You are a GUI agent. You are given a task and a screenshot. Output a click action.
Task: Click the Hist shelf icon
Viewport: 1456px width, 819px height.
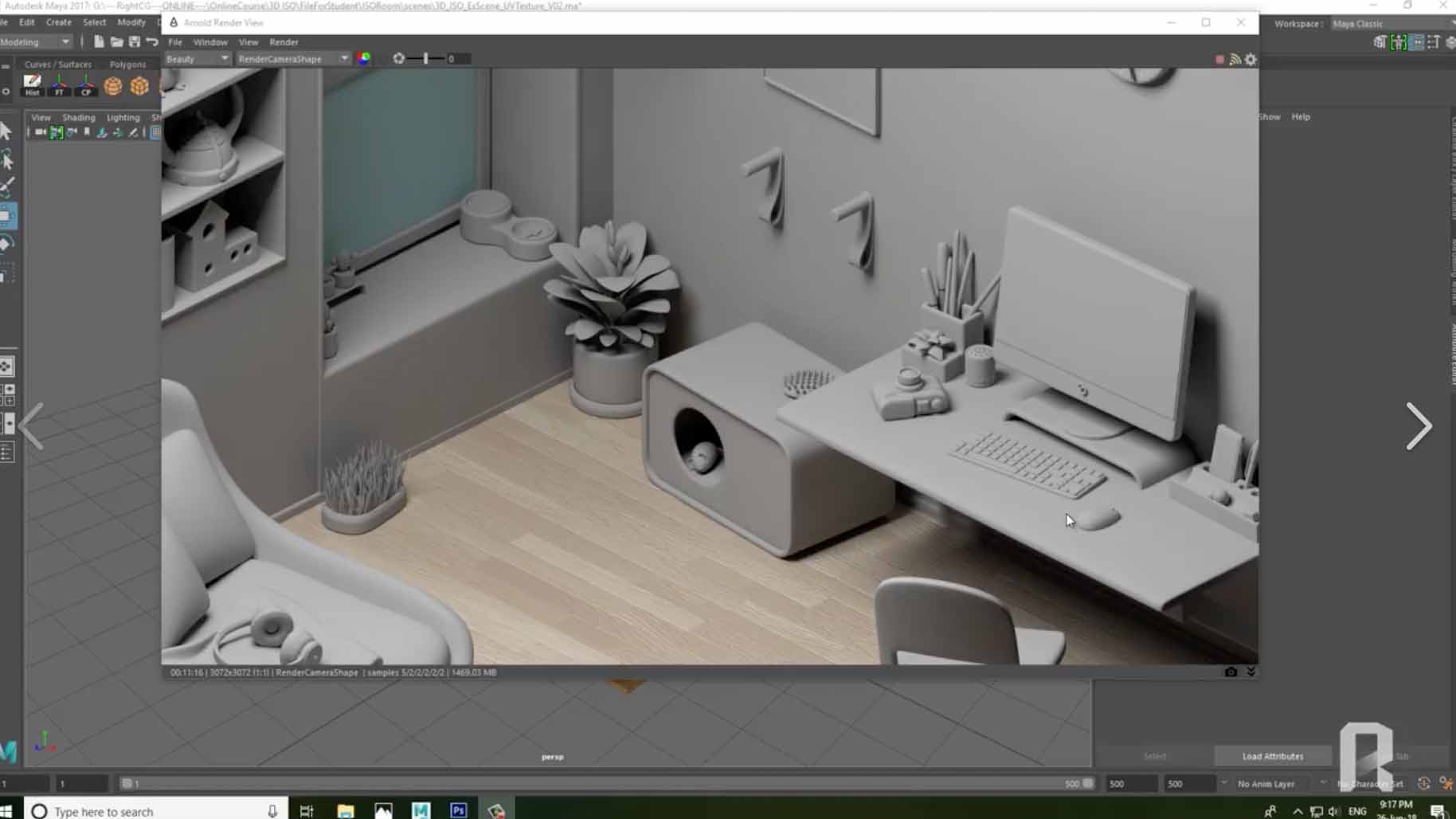32,85
